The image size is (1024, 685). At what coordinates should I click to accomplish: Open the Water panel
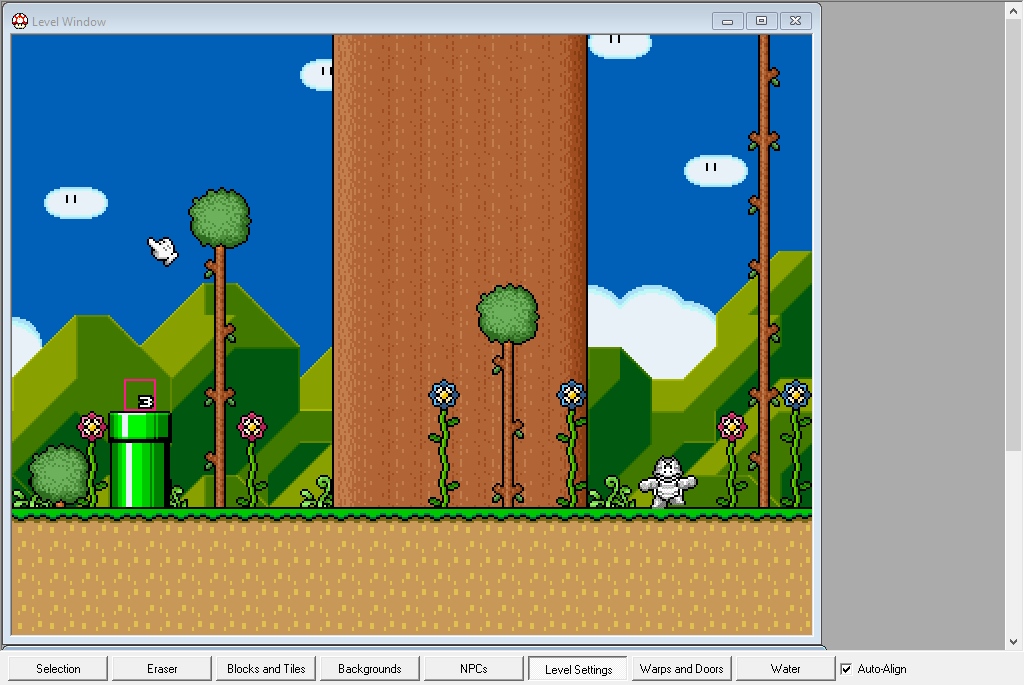(786, 669)
